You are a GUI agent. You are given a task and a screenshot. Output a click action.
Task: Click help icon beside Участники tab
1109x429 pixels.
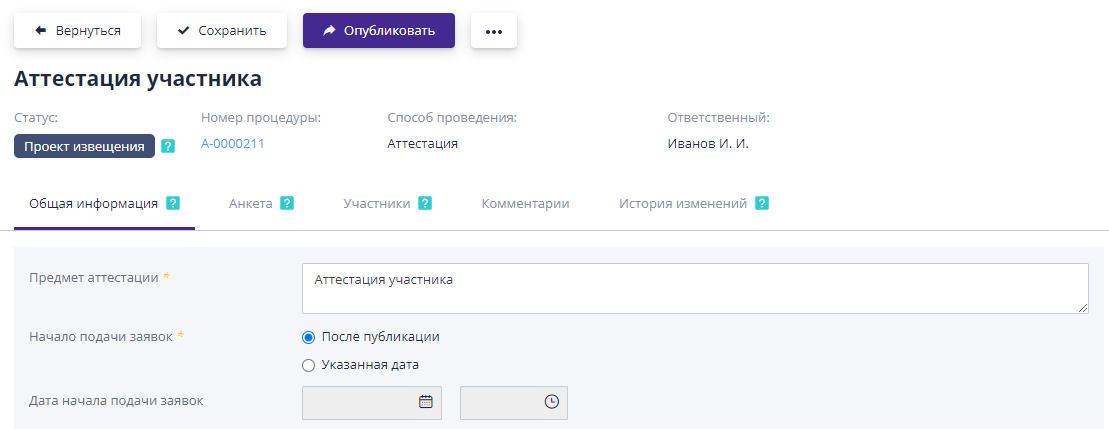pos(425,203)
